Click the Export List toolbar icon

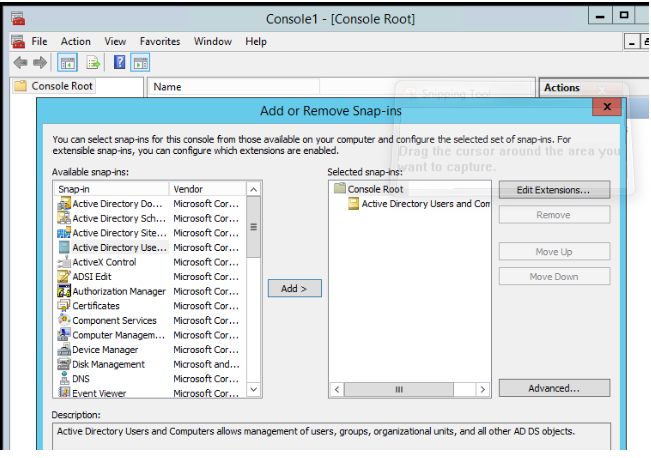(x=93, y=63)
